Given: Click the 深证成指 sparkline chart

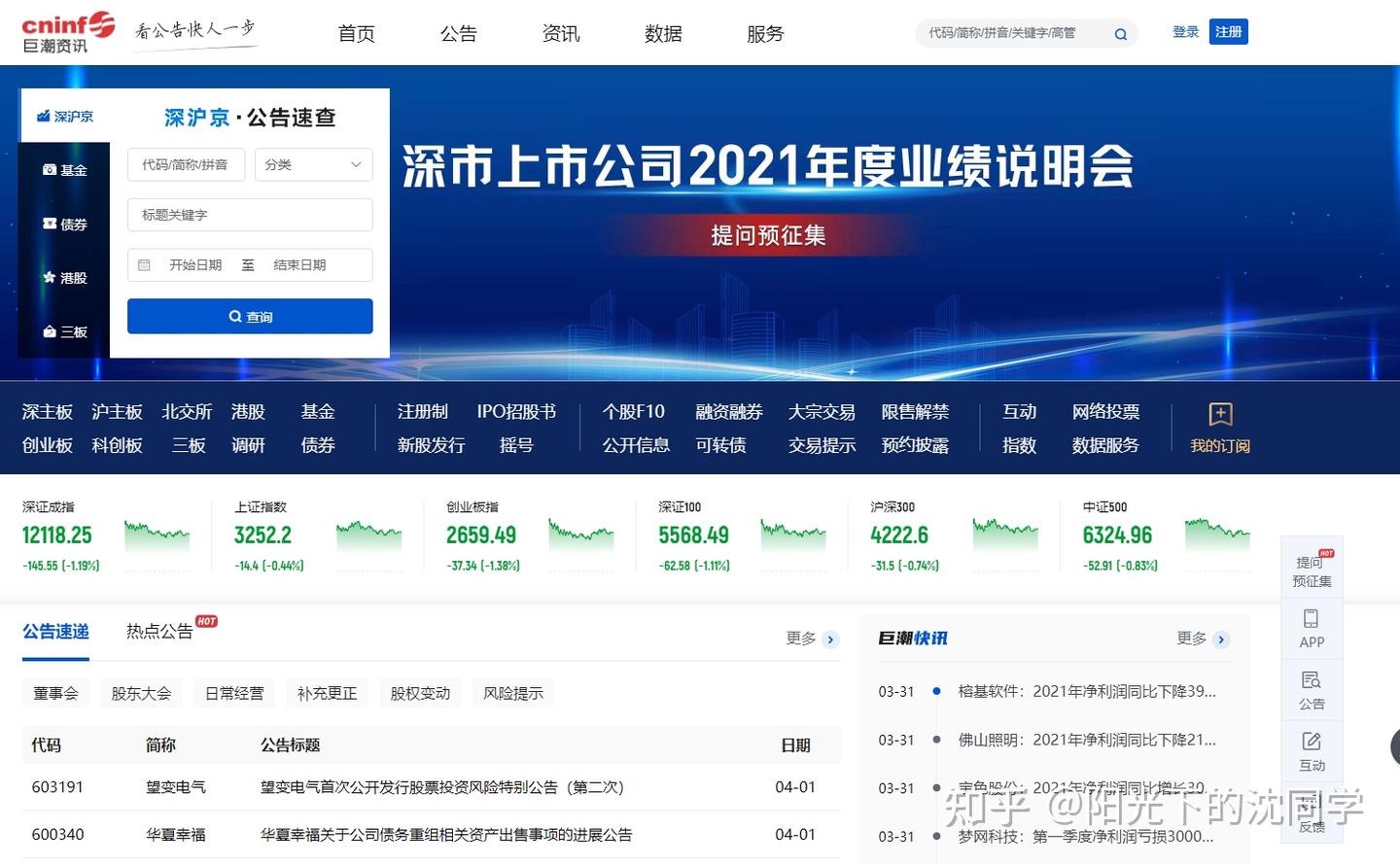Looking at the screenshot, I should coord(157,536).
